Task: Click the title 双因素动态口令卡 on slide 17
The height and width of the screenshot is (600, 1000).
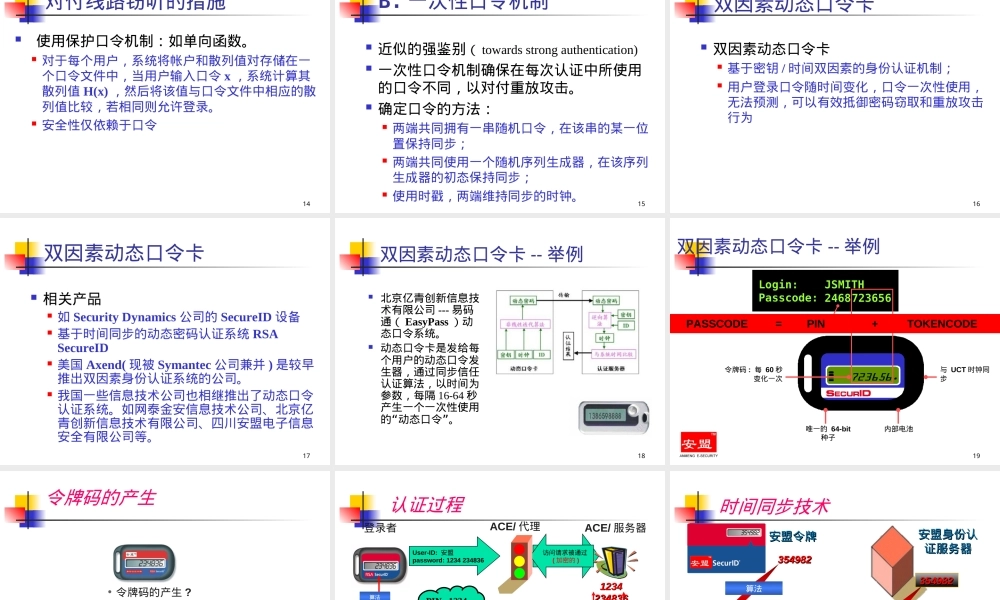Action: tap(124, 253)
